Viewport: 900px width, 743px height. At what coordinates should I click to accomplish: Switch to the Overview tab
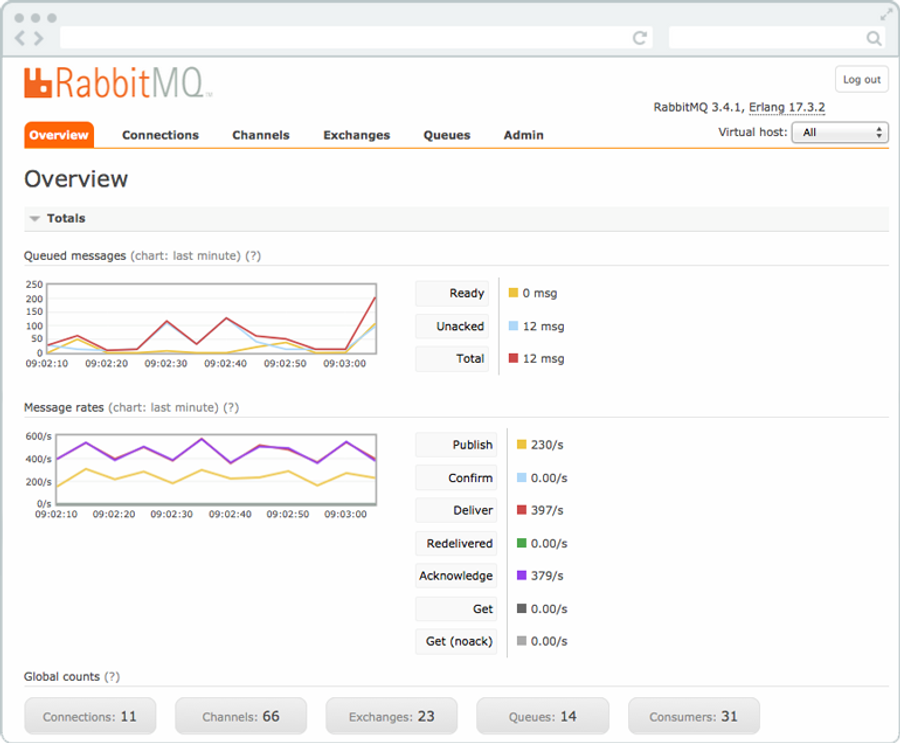click(59, 135)
